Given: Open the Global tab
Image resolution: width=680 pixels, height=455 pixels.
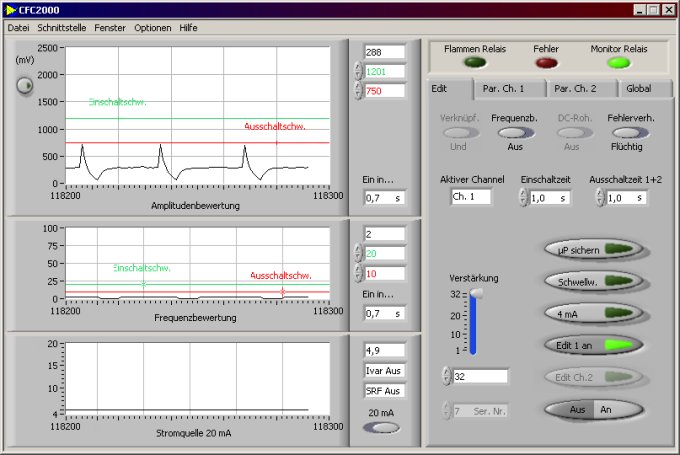Looking at the screenshot, I should (x=638, y=88).
